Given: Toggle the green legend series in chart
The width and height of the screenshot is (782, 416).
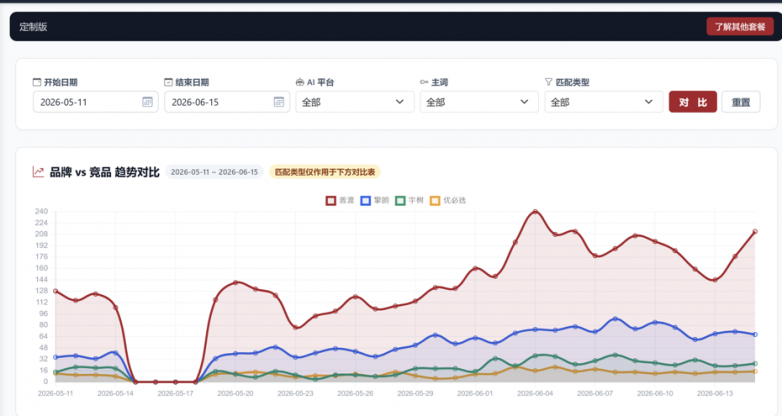Looking at the screenshot, I should click(x=409, y=201).
